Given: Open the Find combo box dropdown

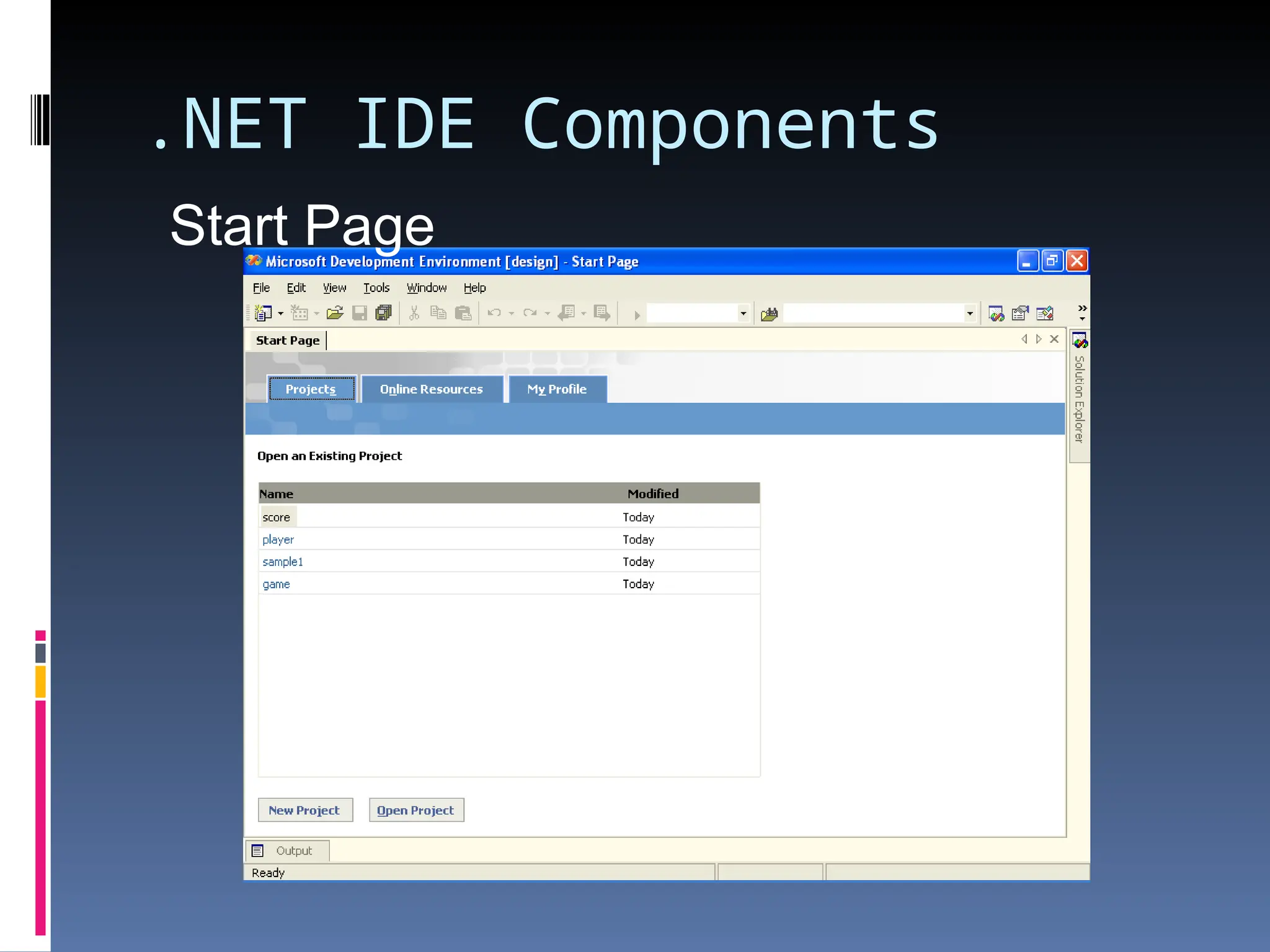Looking at the screenshot, I should (970, 314).
